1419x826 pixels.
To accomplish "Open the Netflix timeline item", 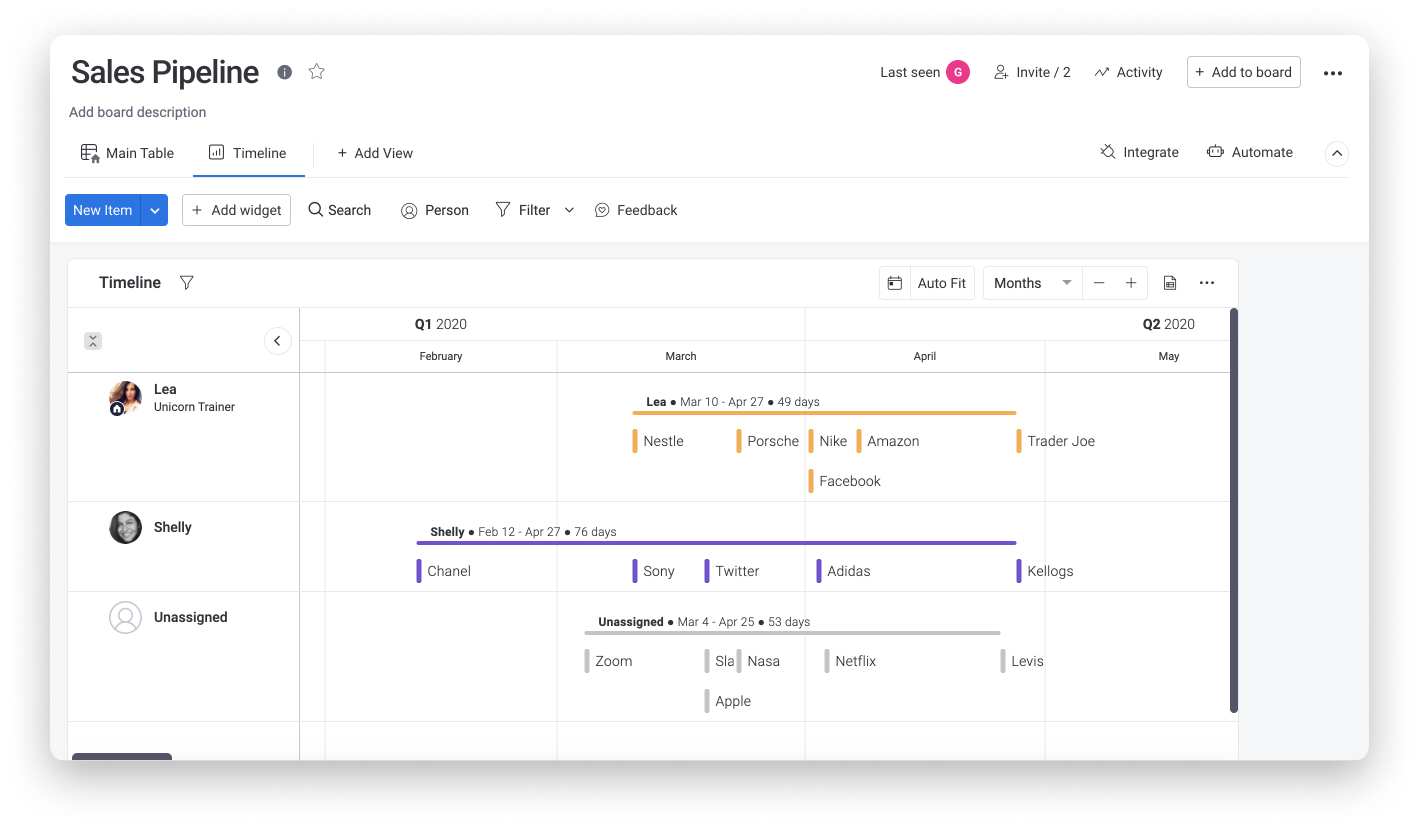I will point(850,661).
